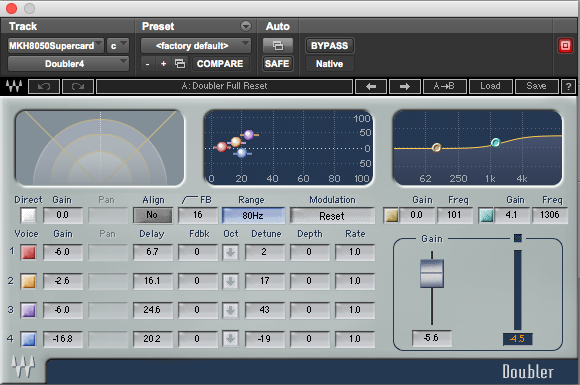
Task: Click the Native format button
Action: point(330,64)
